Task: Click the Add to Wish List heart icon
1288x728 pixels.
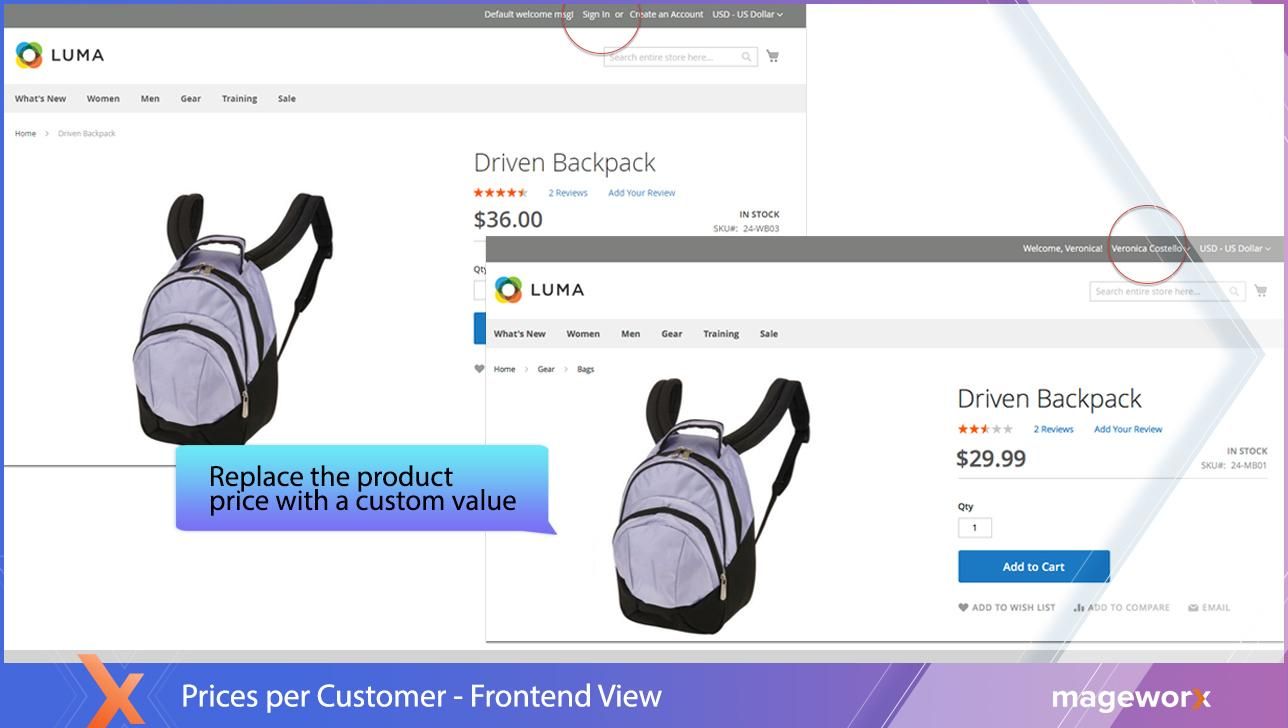Action: (963, 607)
